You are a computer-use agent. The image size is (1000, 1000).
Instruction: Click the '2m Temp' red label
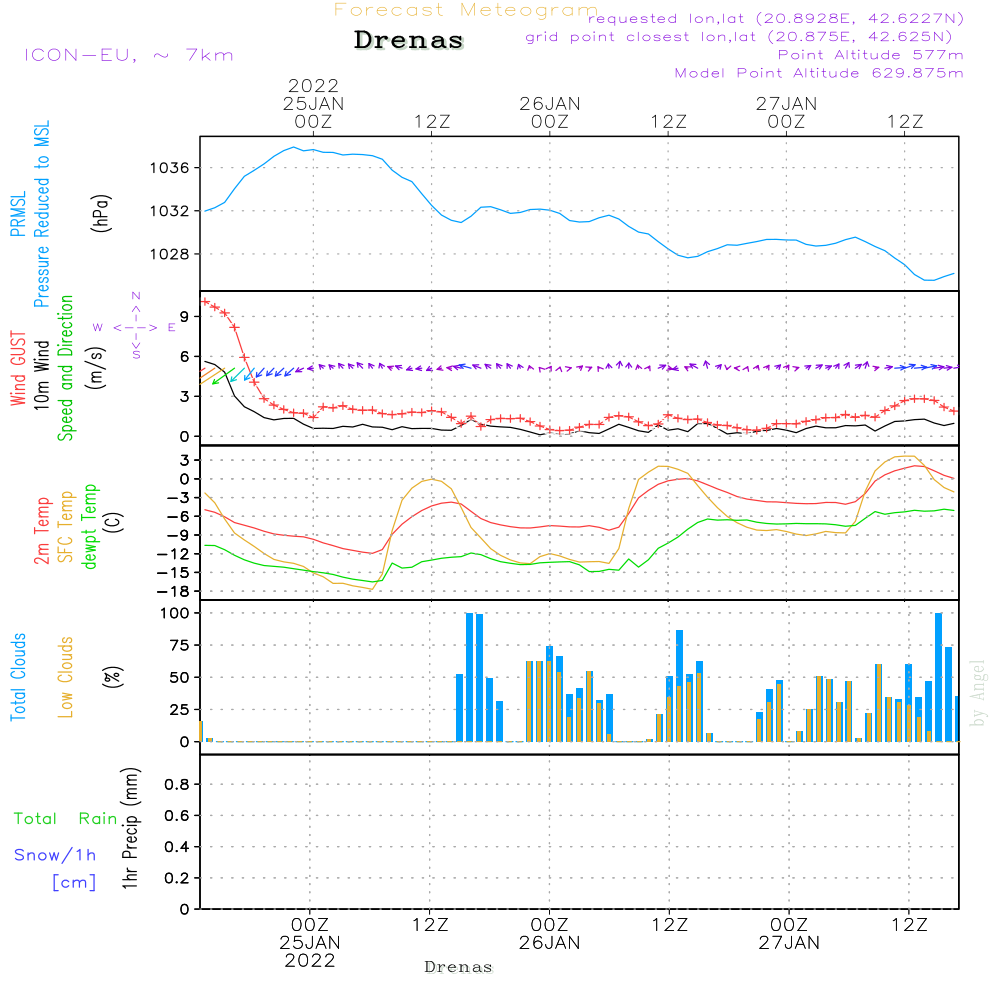point(41,531)
